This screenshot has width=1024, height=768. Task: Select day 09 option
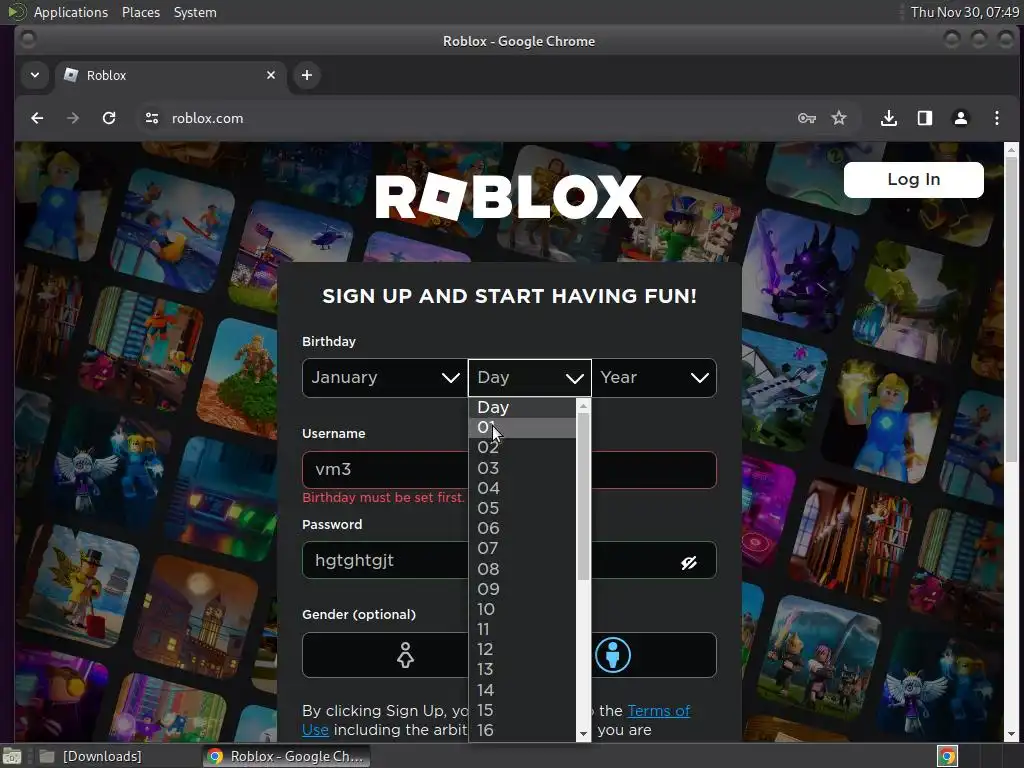522,589
